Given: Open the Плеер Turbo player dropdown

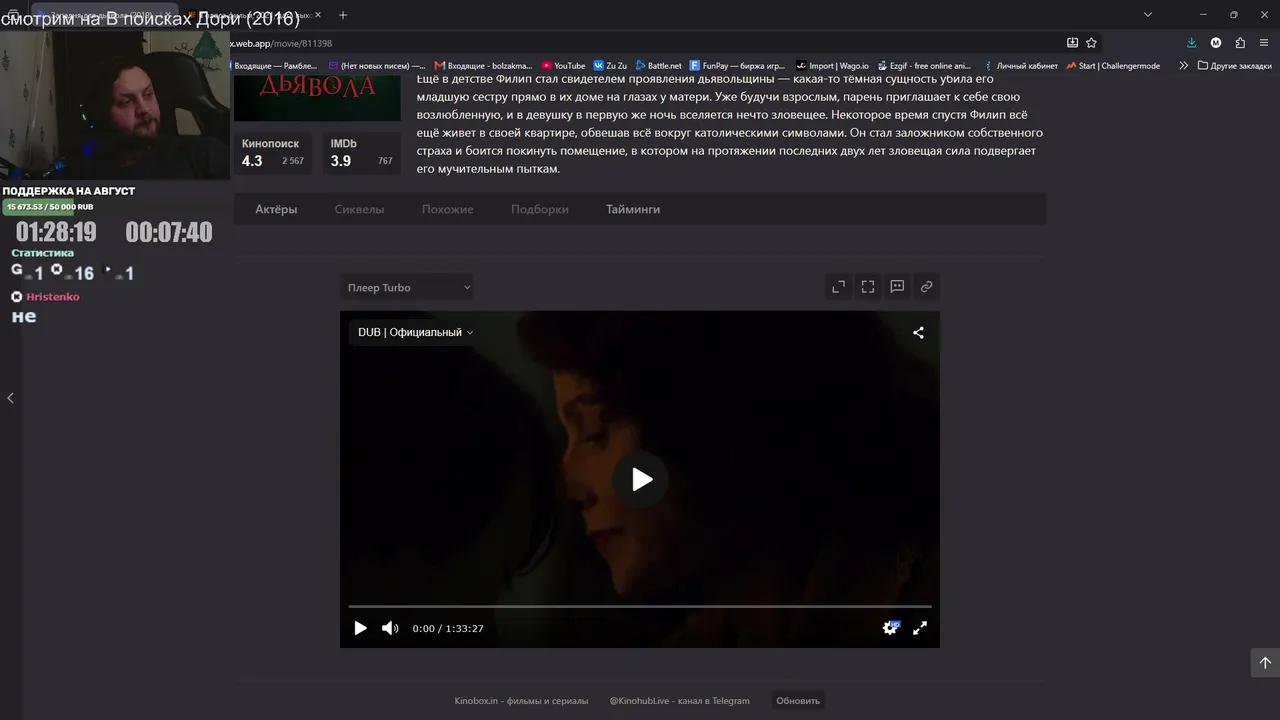Looking at the screenshot, I should click(407, 288).
